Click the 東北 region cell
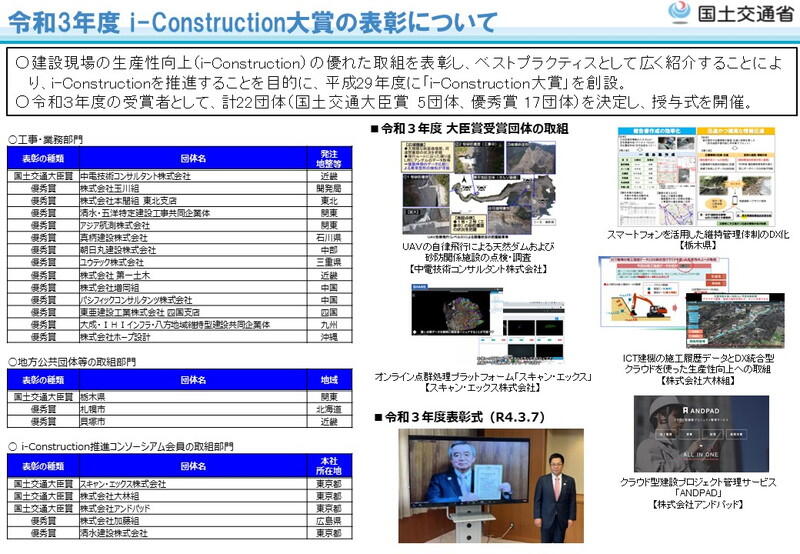The width and height of the screenshot is (800, 554). 329,200
